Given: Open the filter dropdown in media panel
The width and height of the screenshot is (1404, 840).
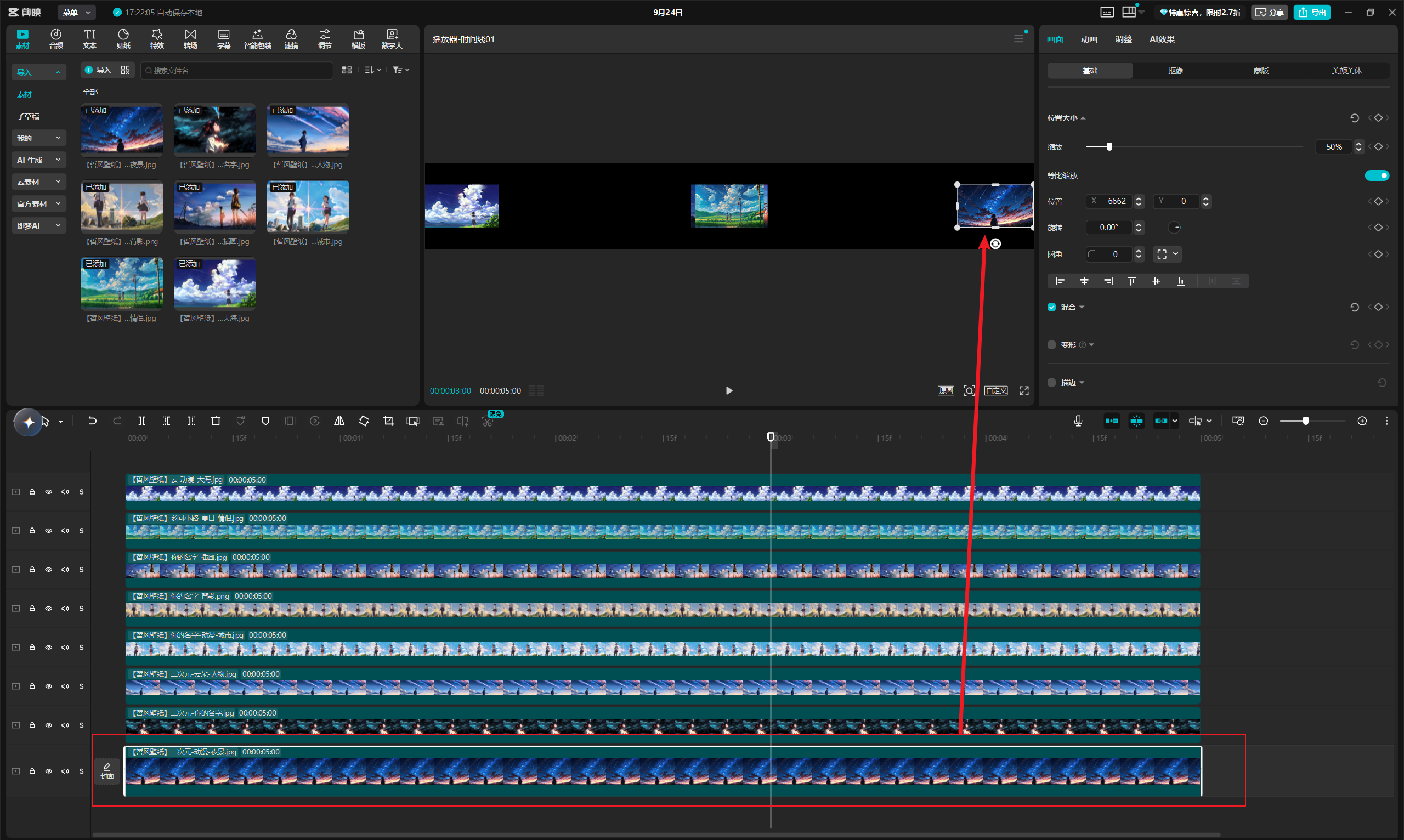Looking at the screenshot, I should click(x=401, y=70).
